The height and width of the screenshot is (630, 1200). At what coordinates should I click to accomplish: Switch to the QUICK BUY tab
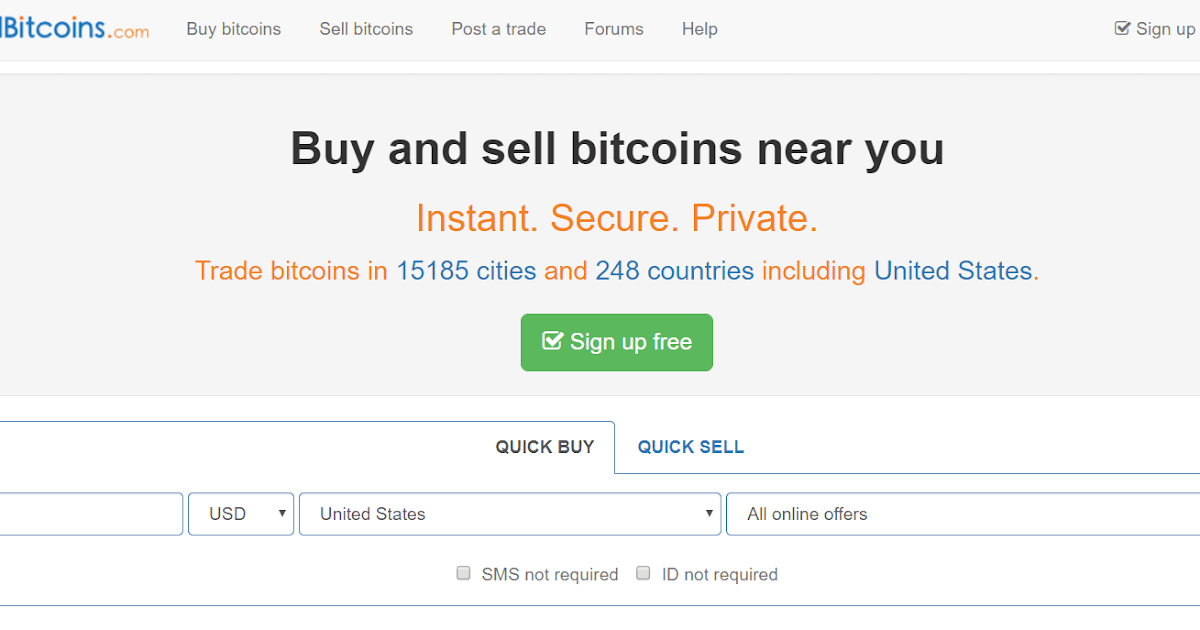(x=545, y=447)
